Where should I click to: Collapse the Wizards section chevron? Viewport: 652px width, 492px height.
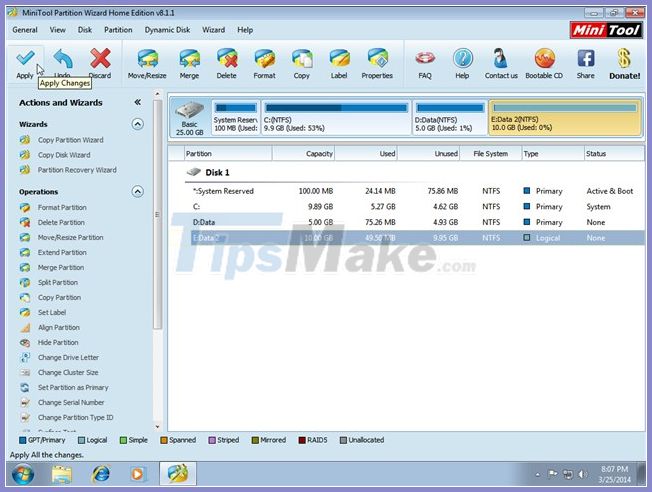point(138,124)
